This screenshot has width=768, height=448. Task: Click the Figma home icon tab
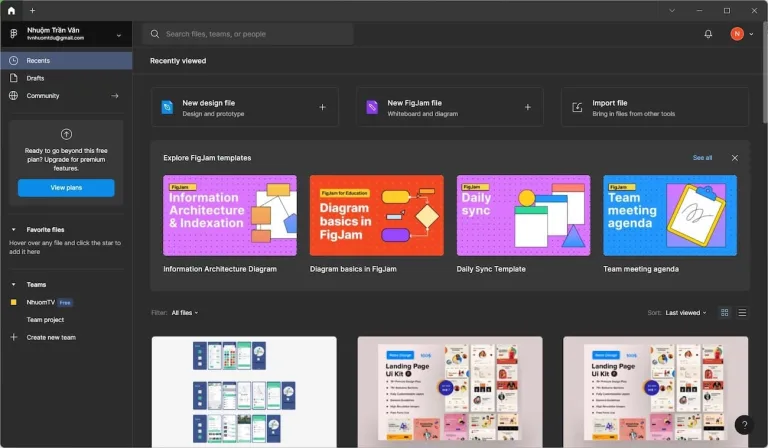11,10
